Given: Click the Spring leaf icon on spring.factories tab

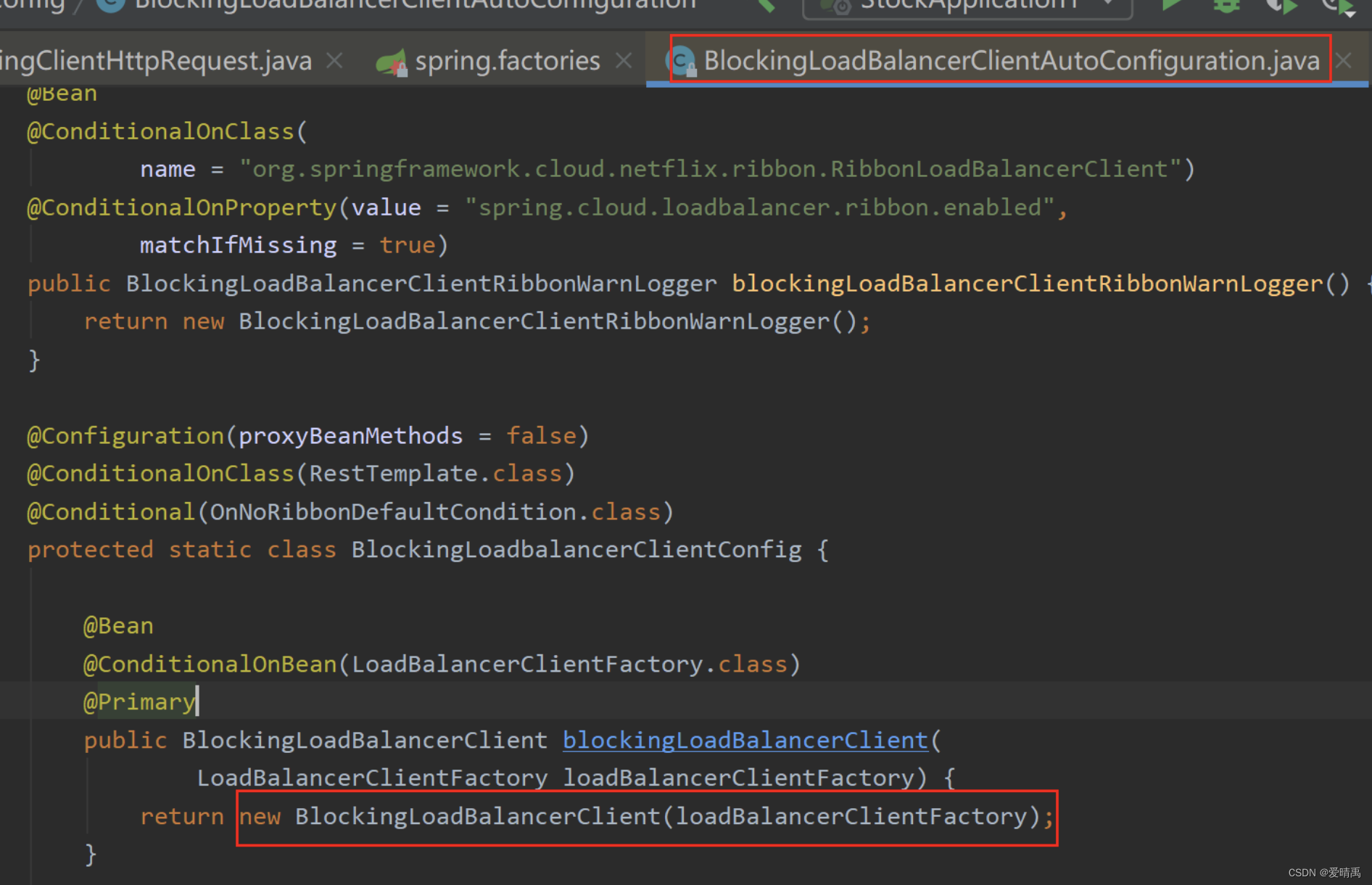Looking at the screenshot, I should tap(392, 60).
